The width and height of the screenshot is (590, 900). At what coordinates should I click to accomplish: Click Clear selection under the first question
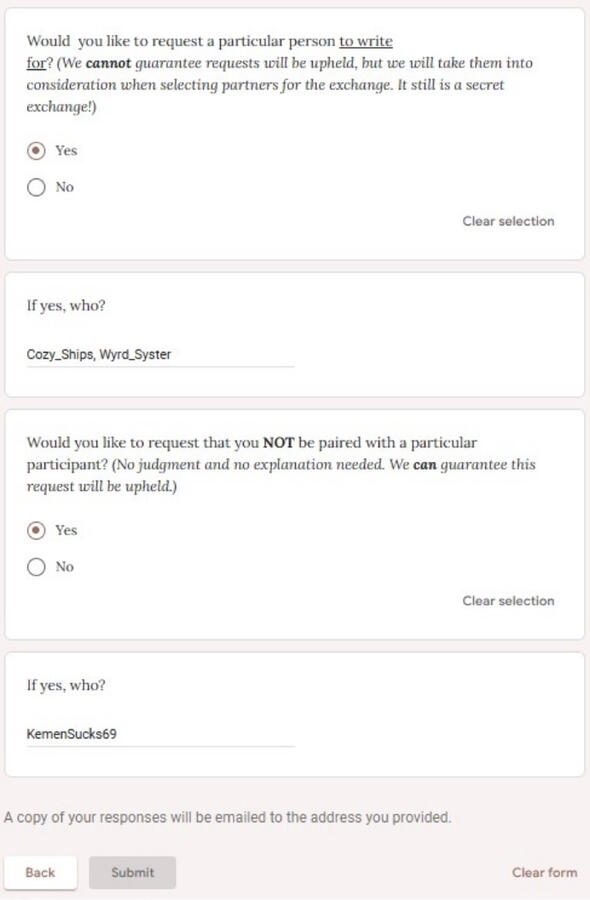[508, 221]
